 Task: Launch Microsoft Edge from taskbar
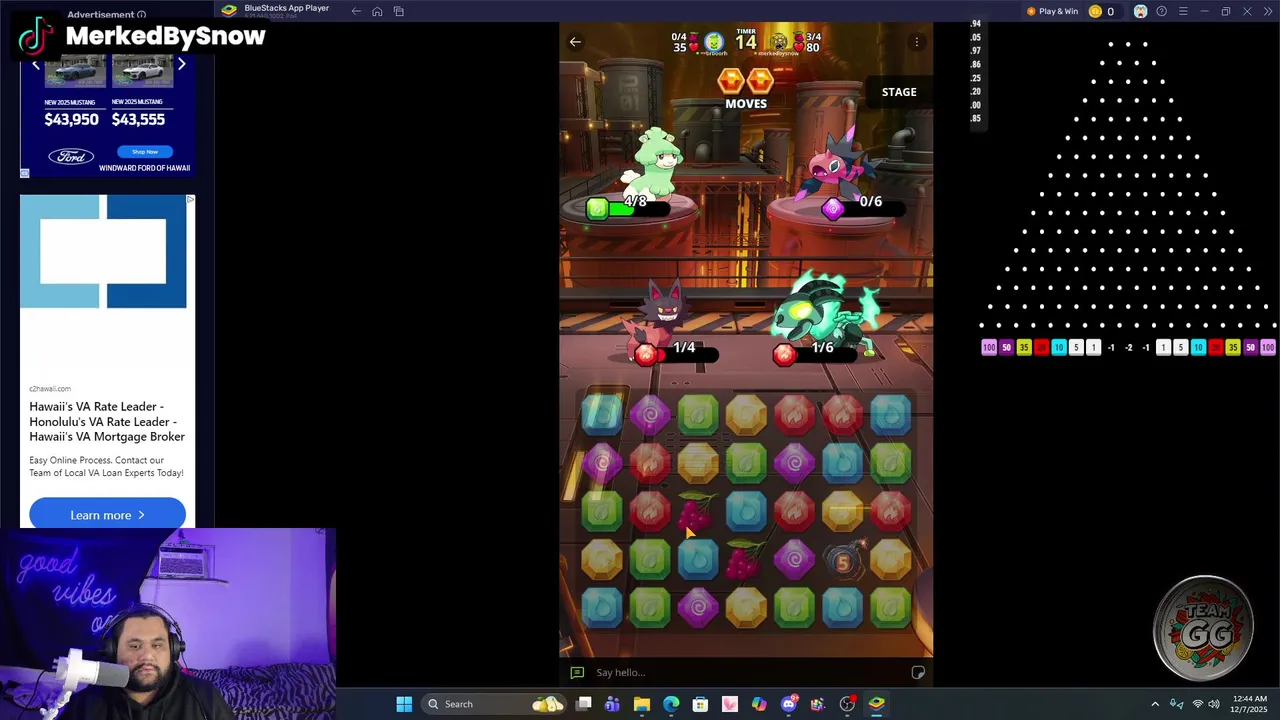(671, 704)
